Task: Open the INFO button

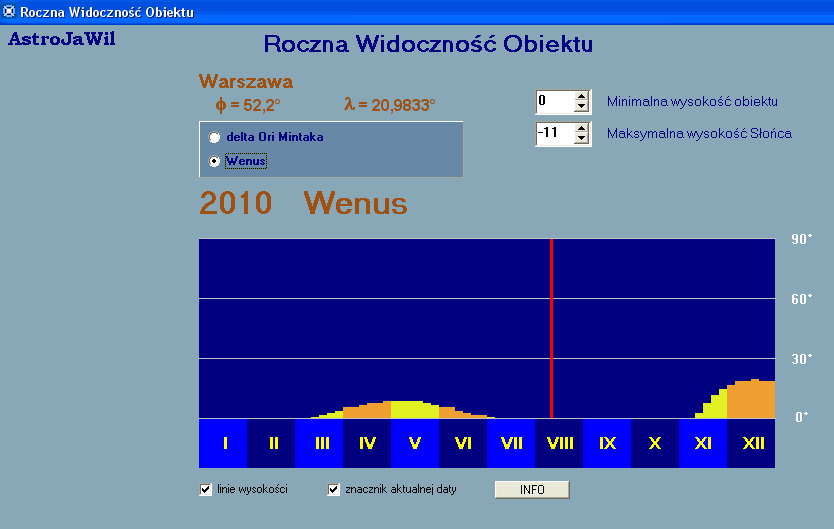Action: (532, 490)
